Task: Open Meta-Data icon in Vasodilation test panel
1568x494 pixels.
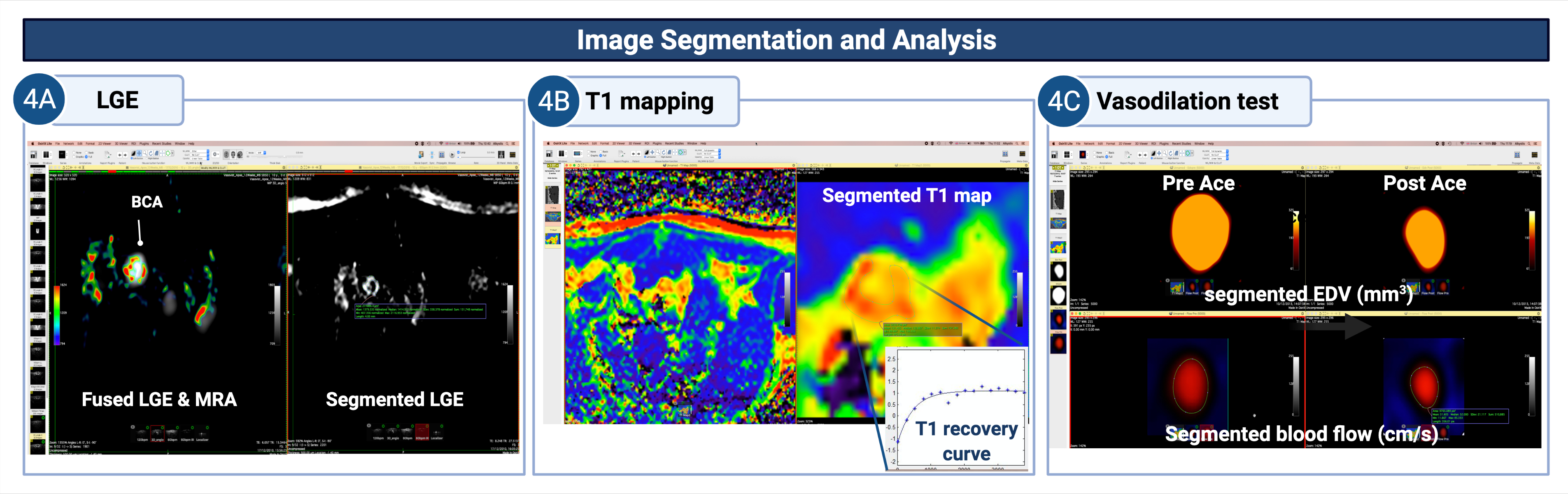Action: 1535,155
